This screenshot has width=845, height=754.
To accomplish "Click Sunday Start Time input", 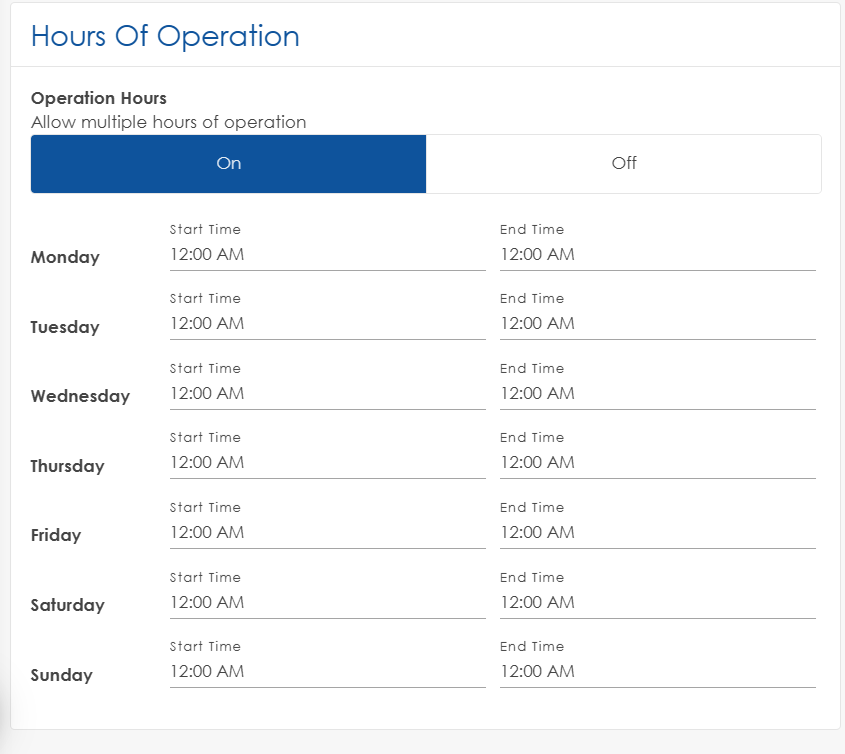I will (x=327, y=672).
